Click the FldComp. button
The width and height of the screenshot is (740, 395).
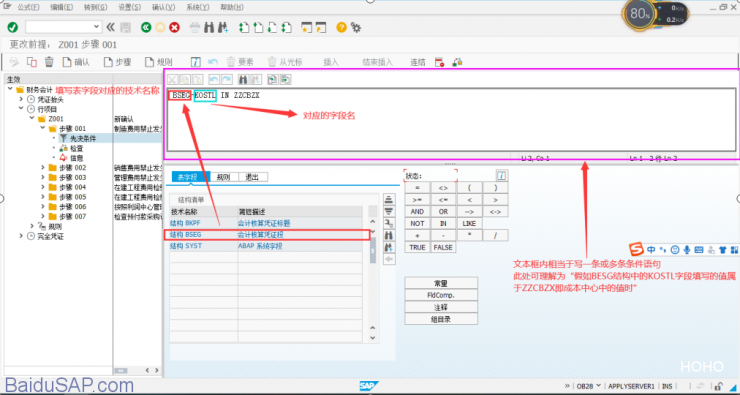(x=441, y=295)
